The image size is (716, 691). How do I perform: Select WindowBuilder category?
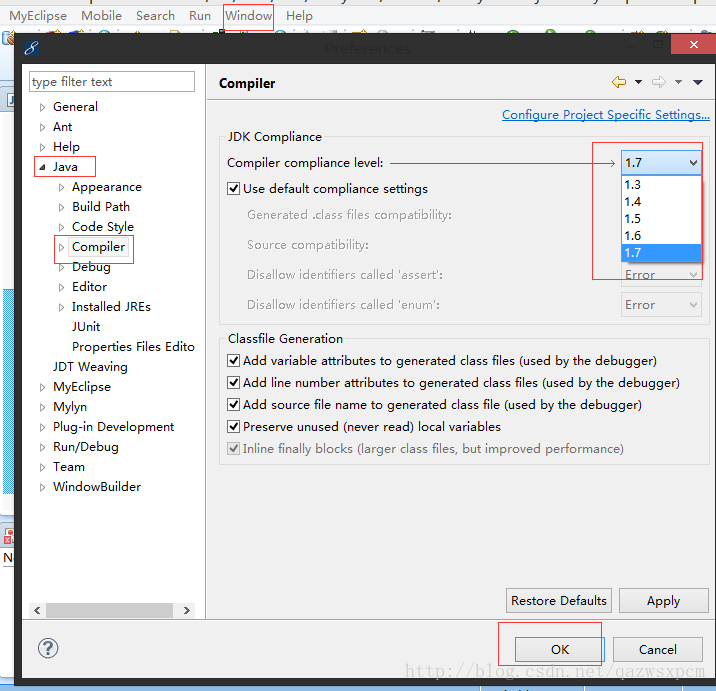pyautogui.click(x=97, y=487)
